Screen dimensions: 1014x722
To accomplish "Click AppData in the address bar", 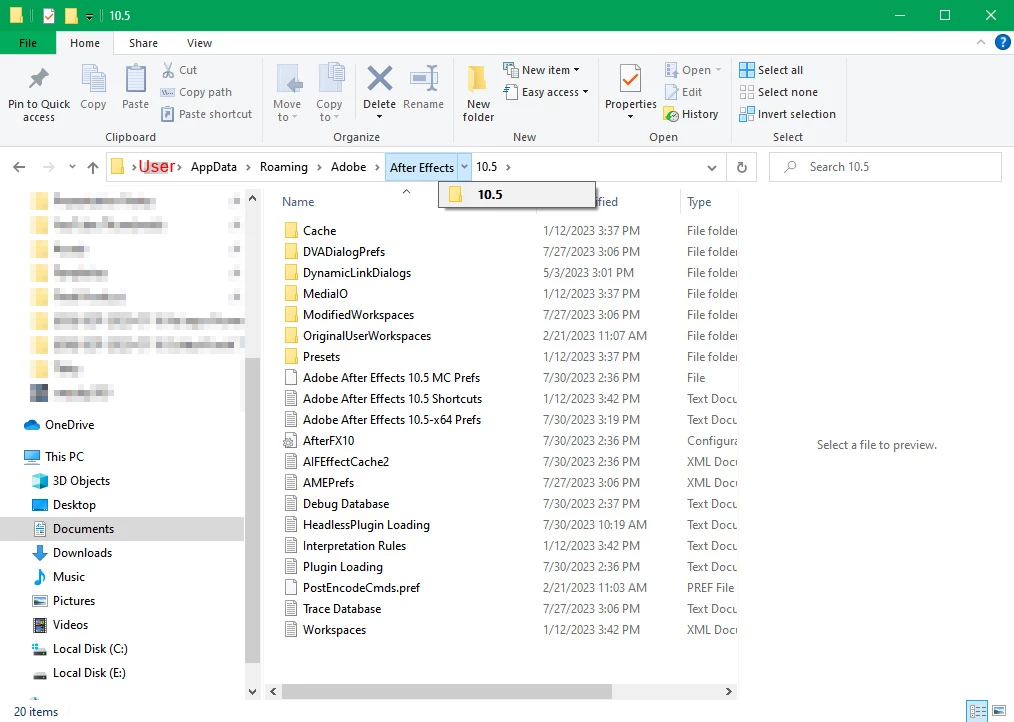I will (x=213, y=167).
